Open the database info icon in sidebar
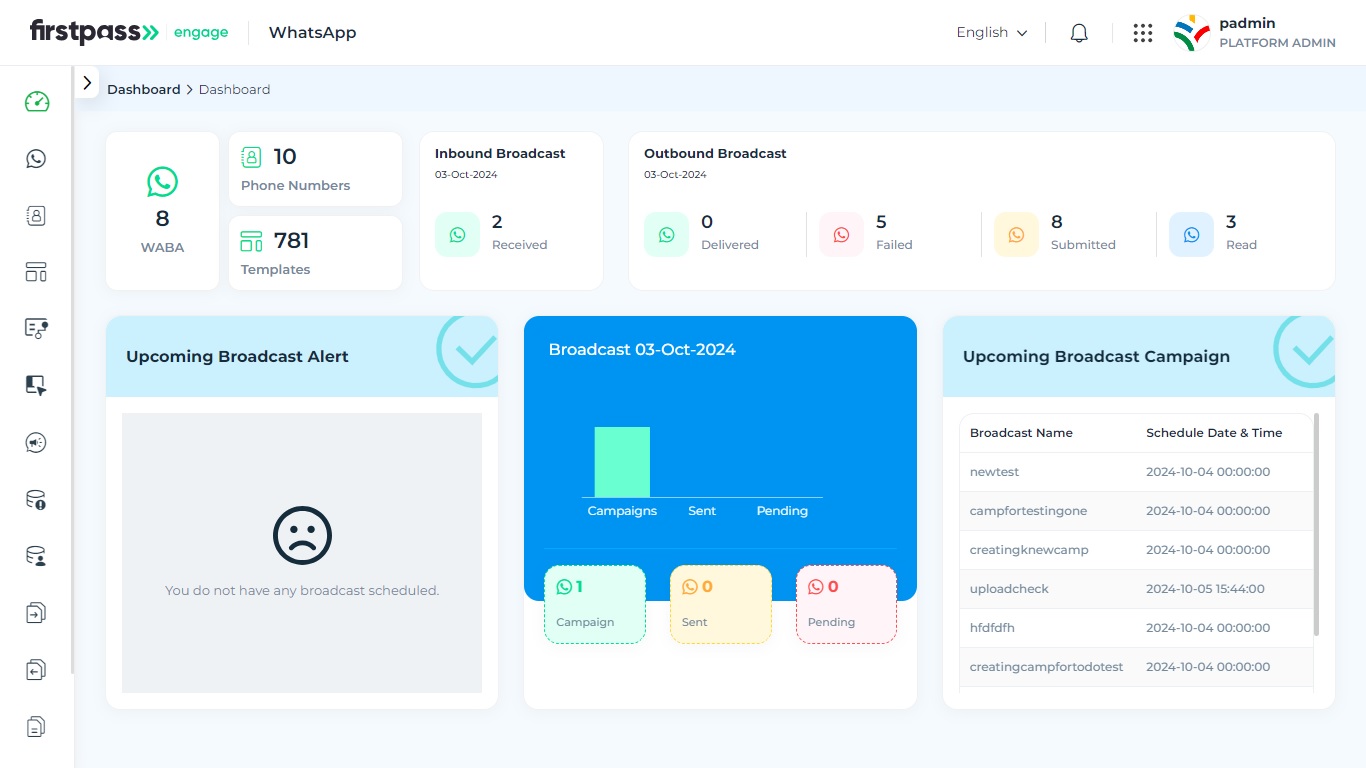The image size is (1366, 768). (36, 499)
